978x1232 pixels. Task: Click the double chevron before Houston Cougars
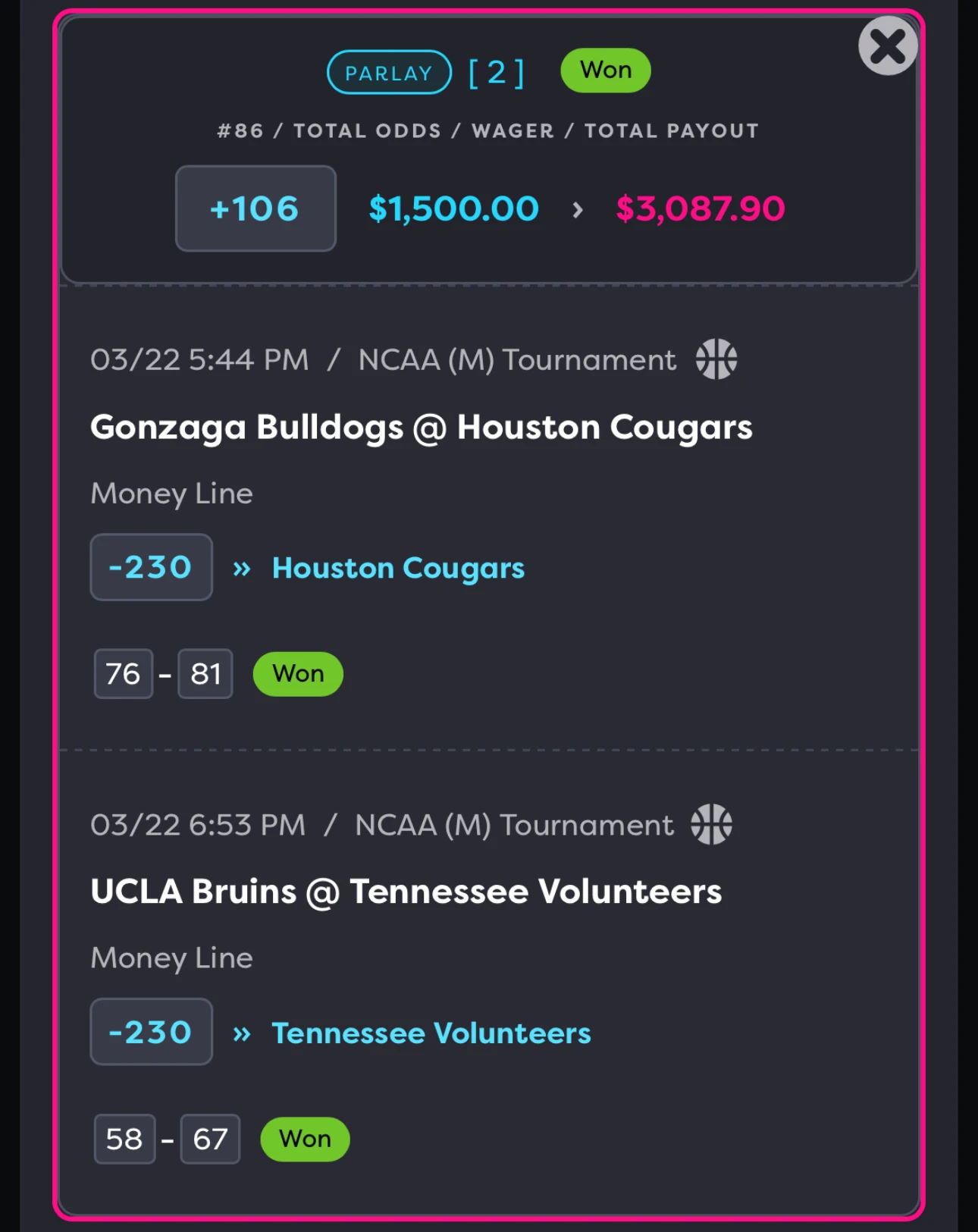(242, 569)
